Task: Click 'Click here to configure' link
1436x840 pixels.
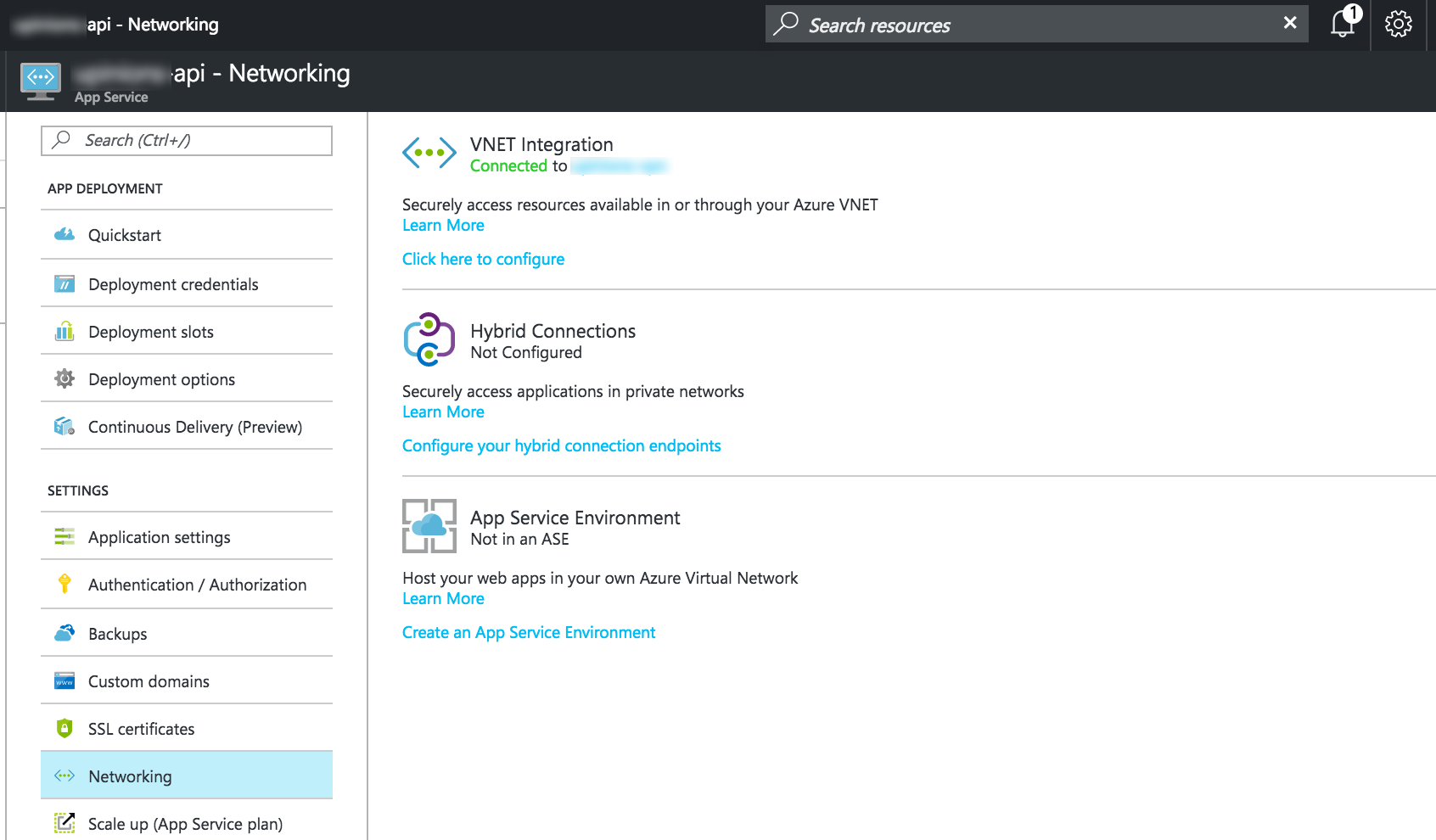Action: (483, 259)
